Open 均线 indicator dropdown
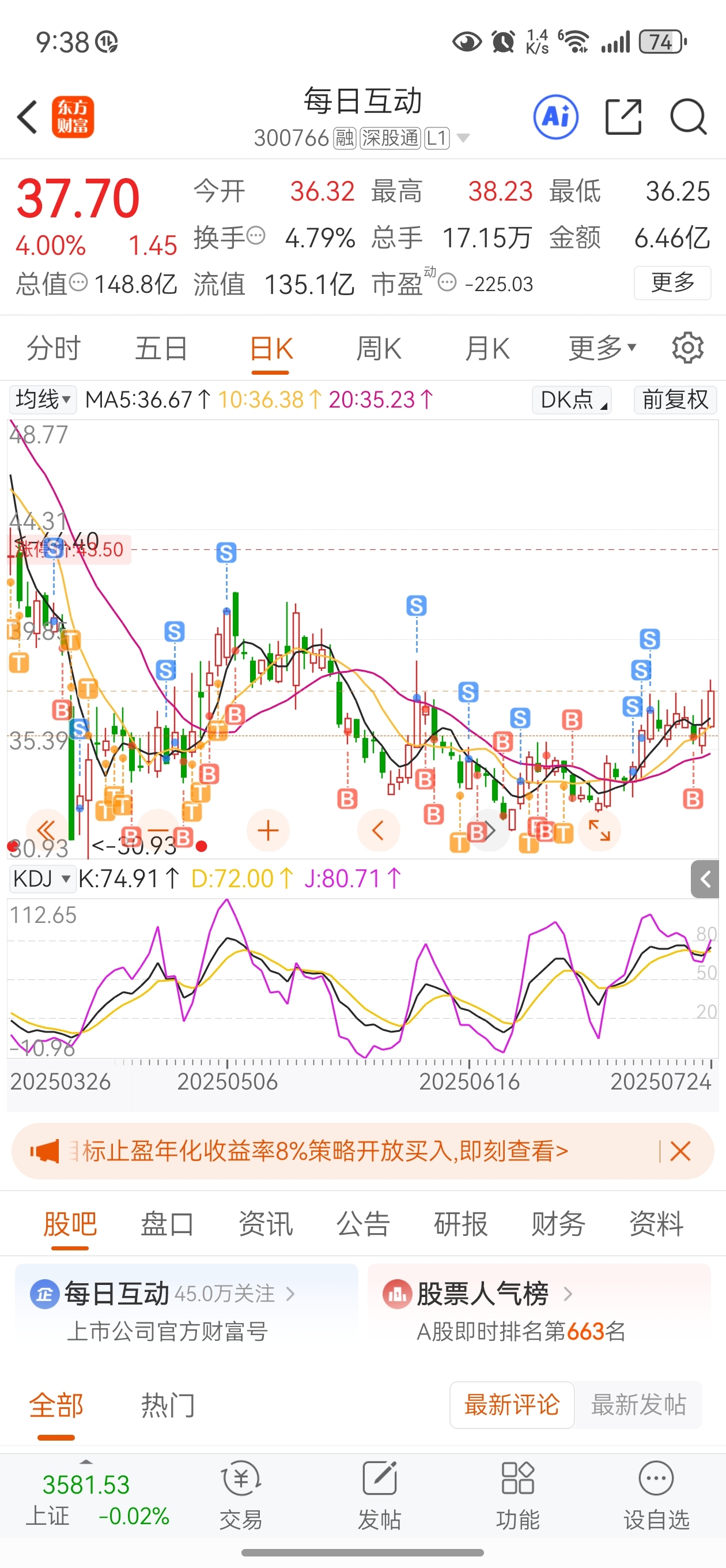The height and width of the screenshot is (1568, 726). click(43, 399)
